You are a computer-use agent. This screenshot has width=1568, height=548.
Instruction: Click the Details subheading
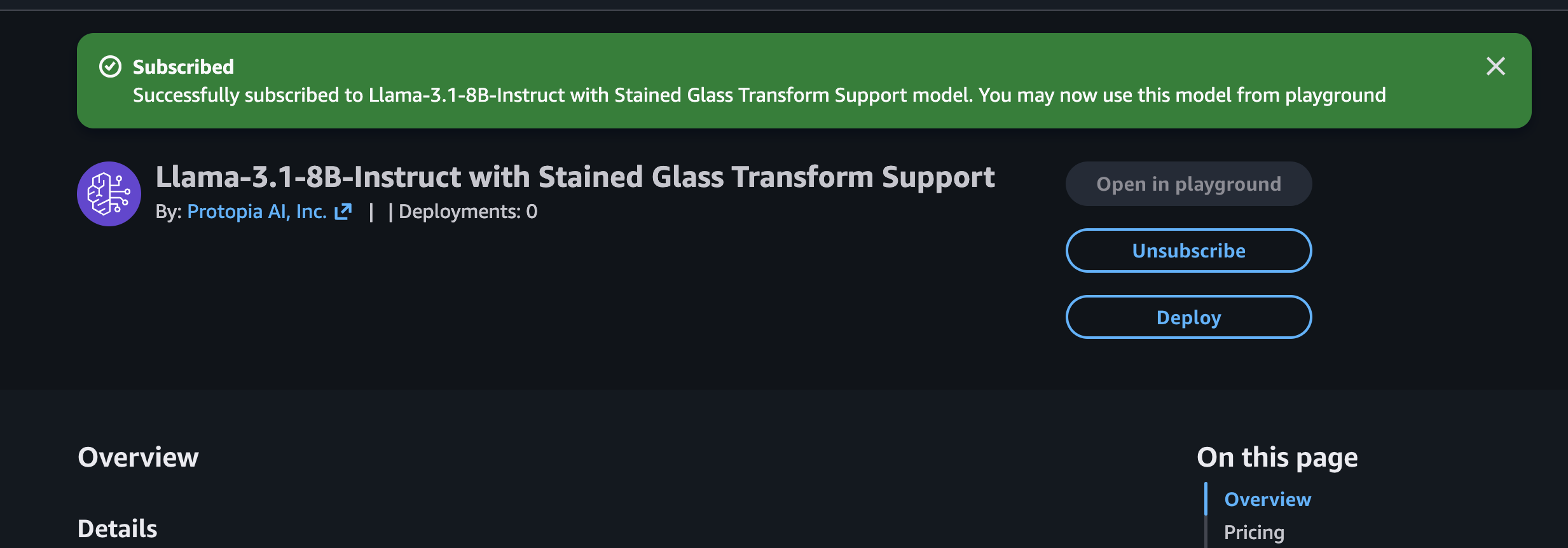click(117, 529)
